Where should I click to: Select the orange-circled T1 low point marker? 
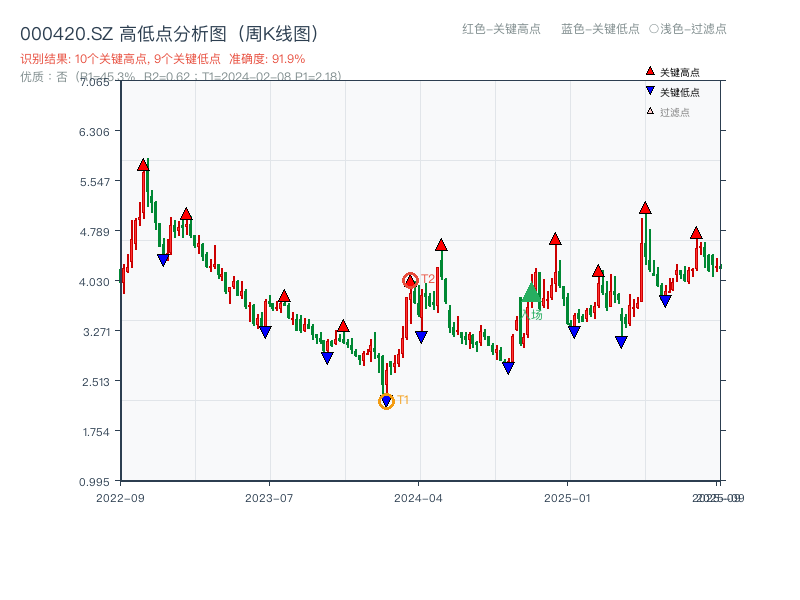tap(388, 399)
